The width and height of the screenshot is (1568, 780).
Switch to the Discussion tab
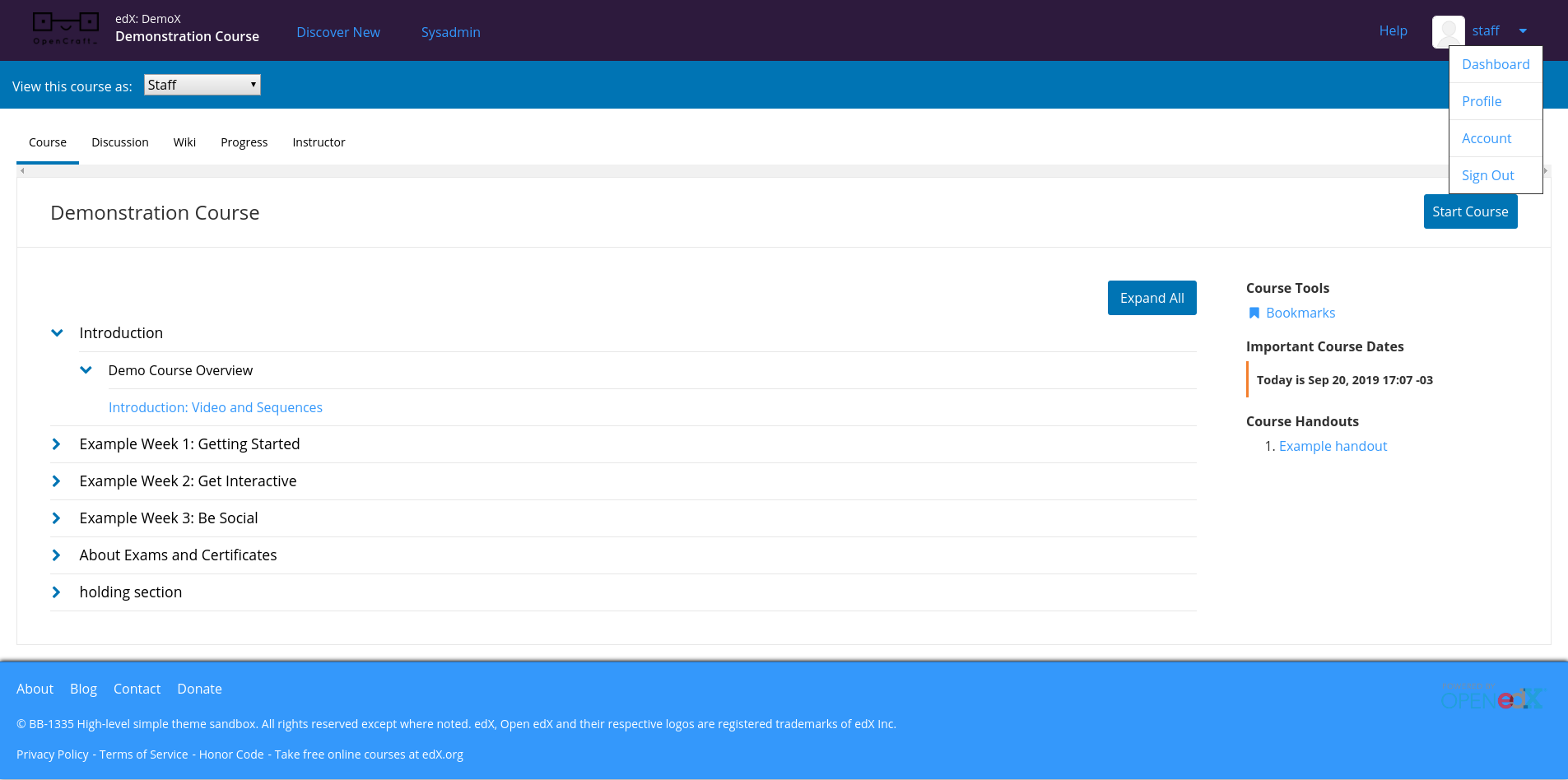(x=120, y=142)
